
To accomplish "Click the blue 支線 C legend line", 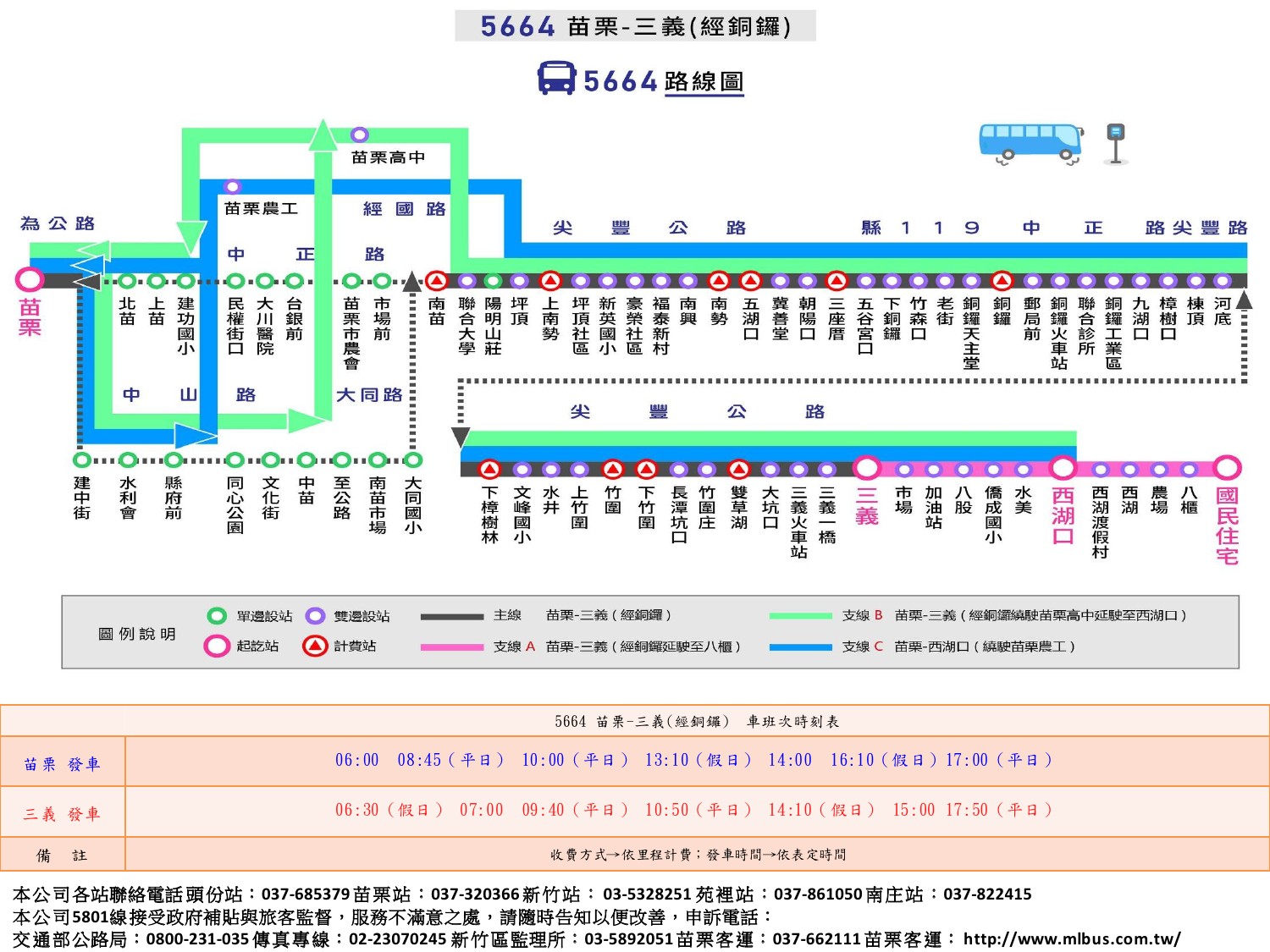I will [x=800, y=647].
